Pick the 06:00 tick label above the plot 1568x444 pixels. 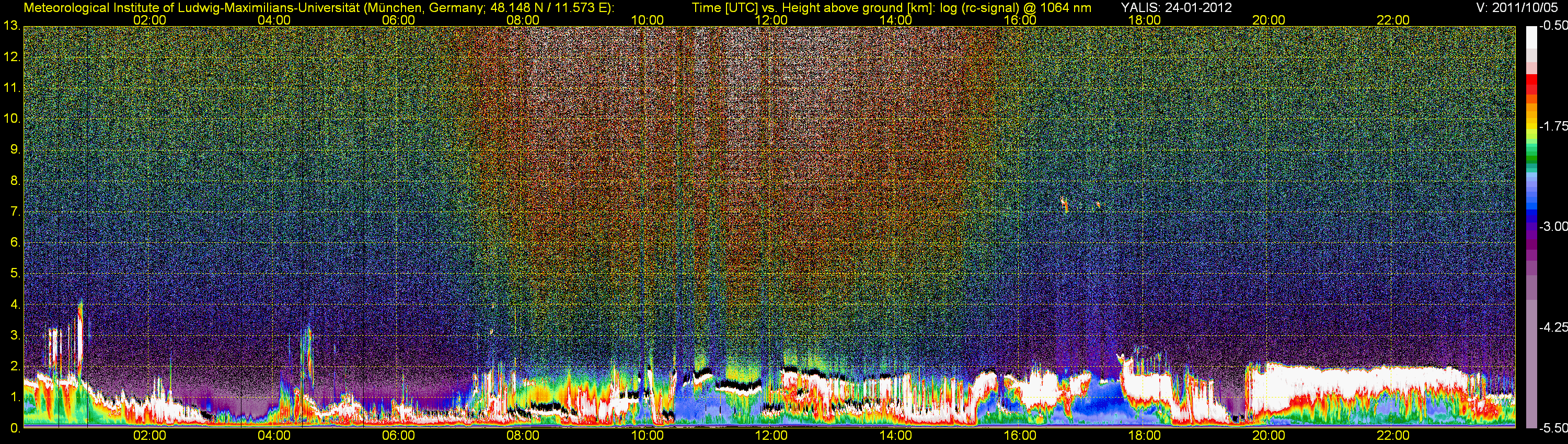tap(399, 20)
